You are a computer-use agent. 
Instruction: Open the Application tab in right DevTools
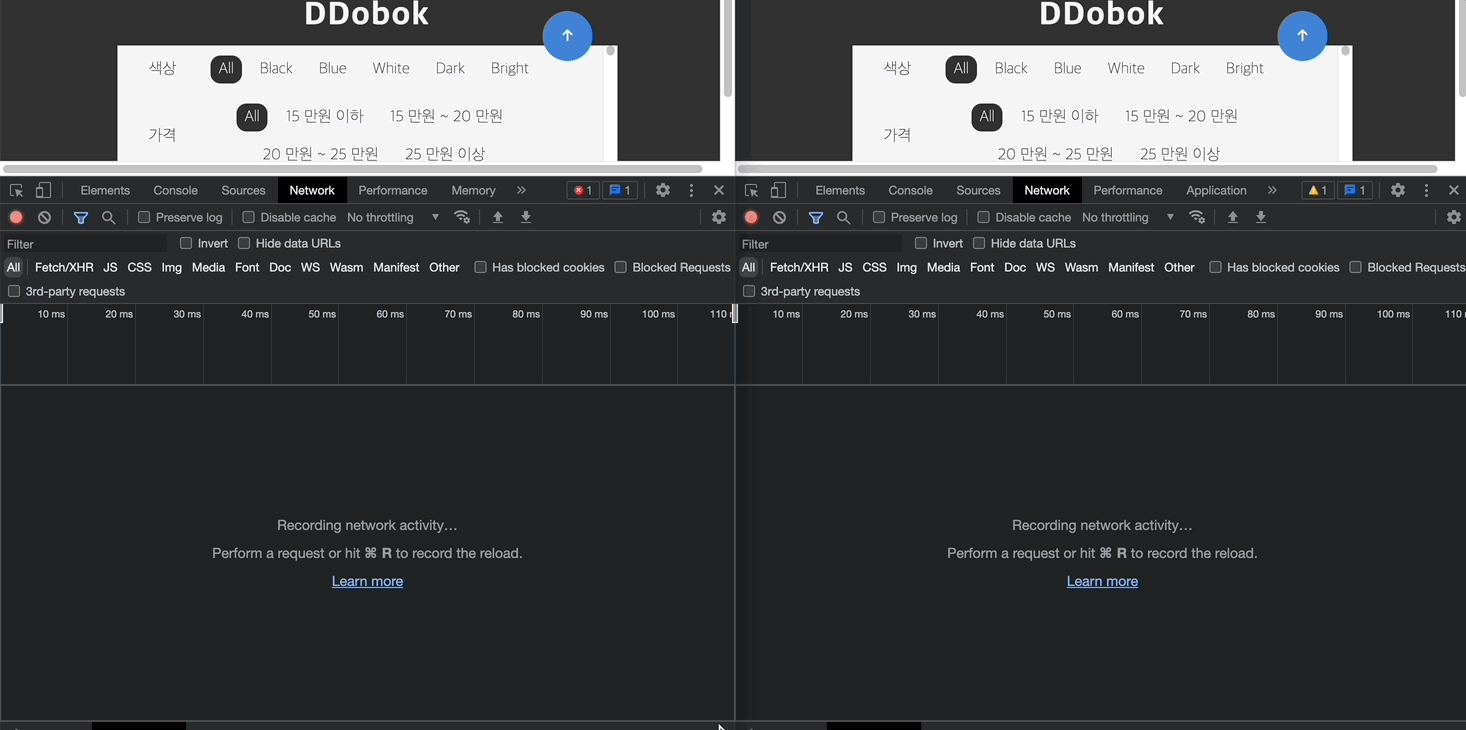click(x=1216, y=190)
